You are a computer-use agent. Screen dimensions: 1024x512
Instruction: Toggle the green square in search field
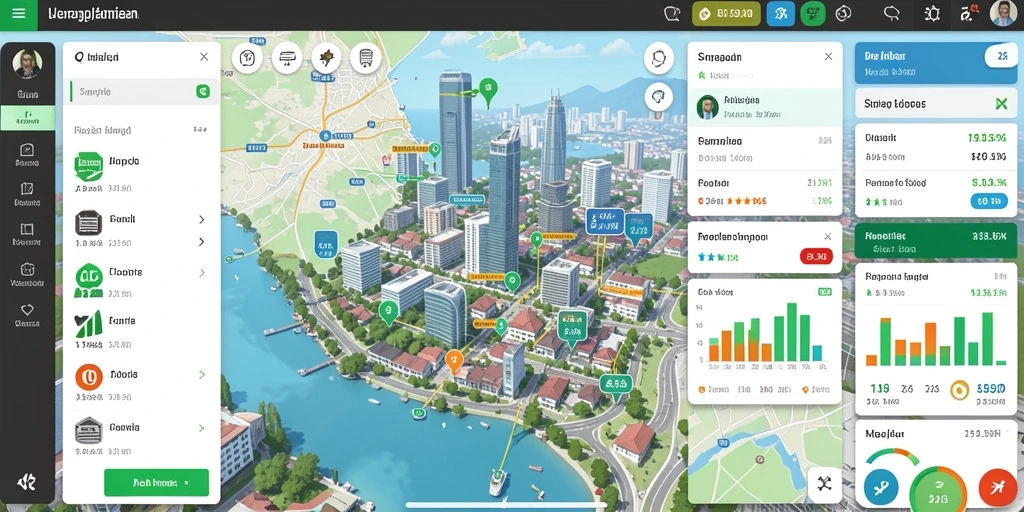(203, 91)
